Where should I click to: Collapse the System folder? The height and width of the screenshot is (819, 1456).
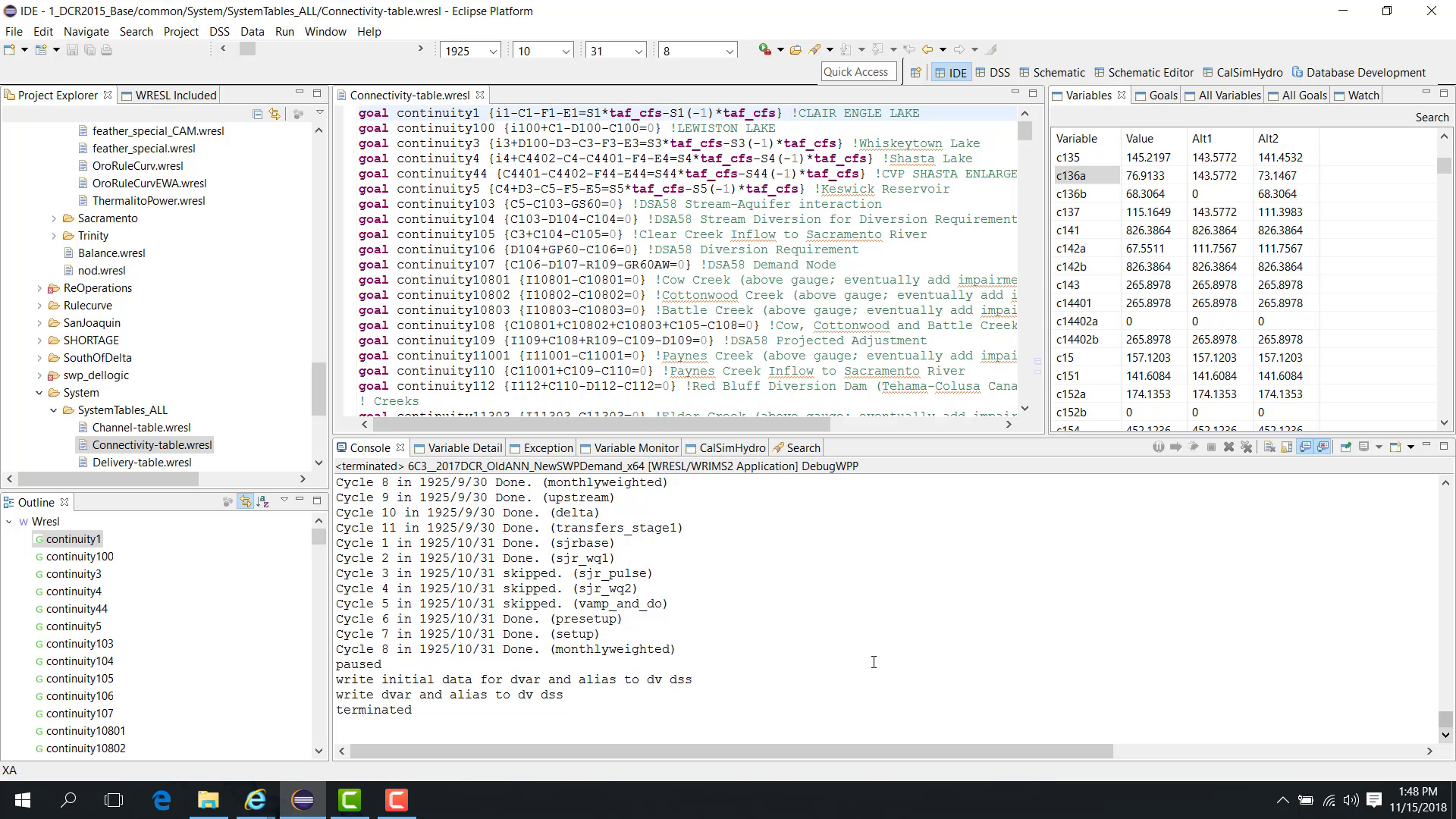(39, 393)
